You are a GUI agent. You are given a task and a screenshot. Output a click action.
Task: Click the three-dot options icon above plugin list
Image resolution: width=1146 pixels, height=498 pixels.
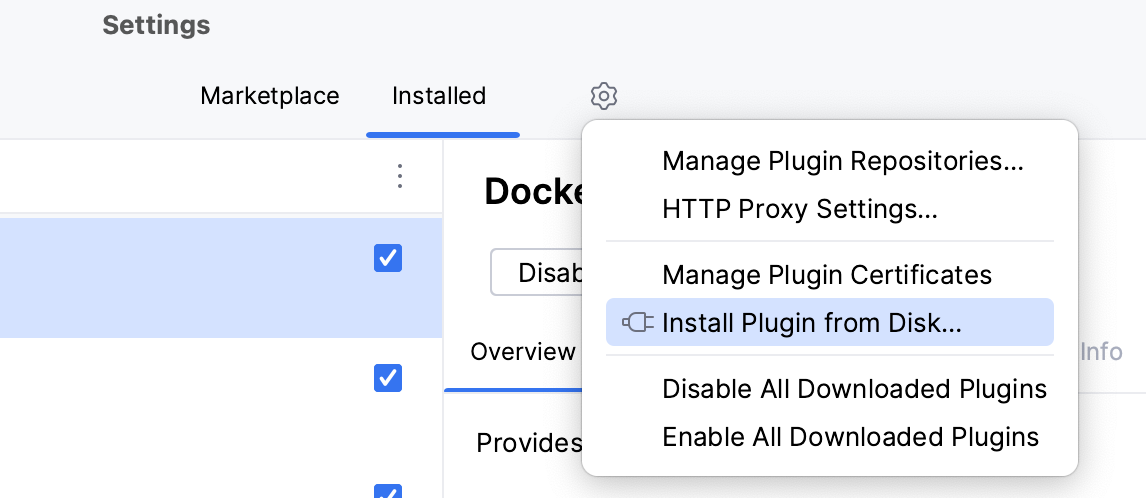click(400, 177)
